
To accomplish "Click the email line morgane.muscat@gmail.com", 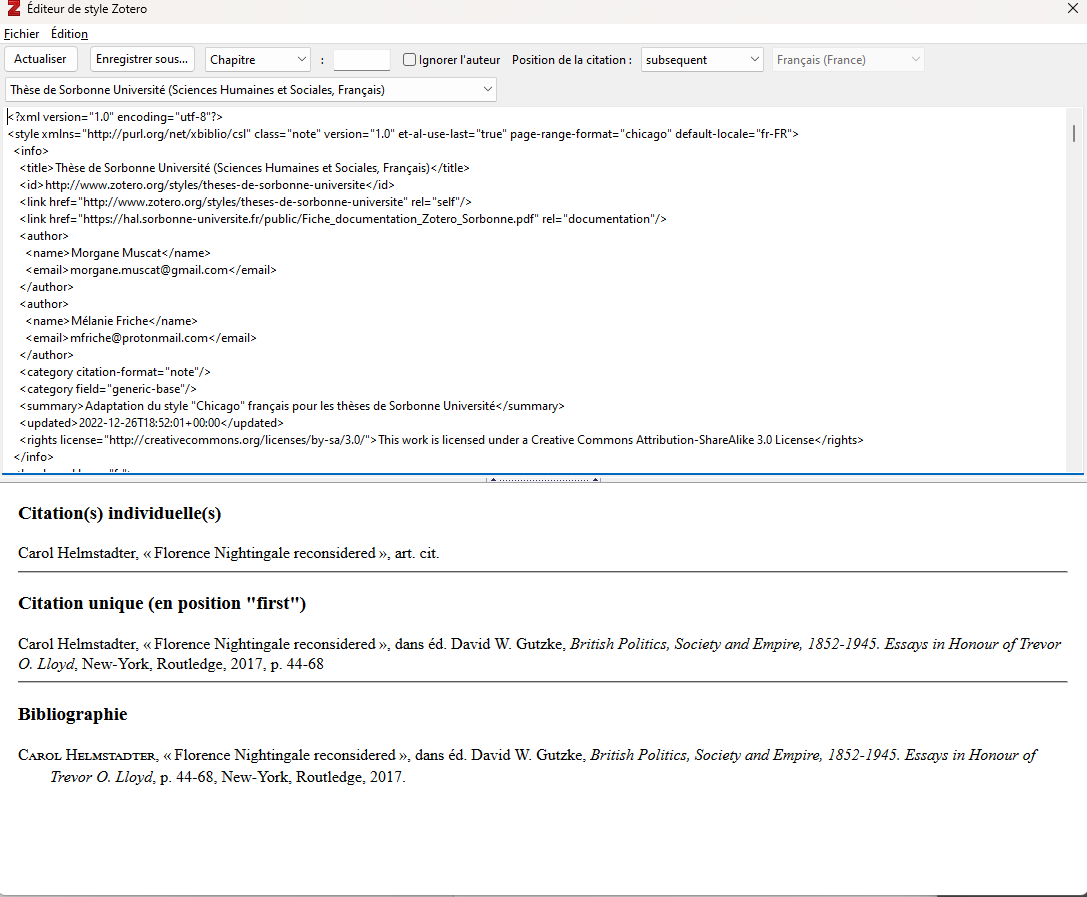I will tap(151, 270).
